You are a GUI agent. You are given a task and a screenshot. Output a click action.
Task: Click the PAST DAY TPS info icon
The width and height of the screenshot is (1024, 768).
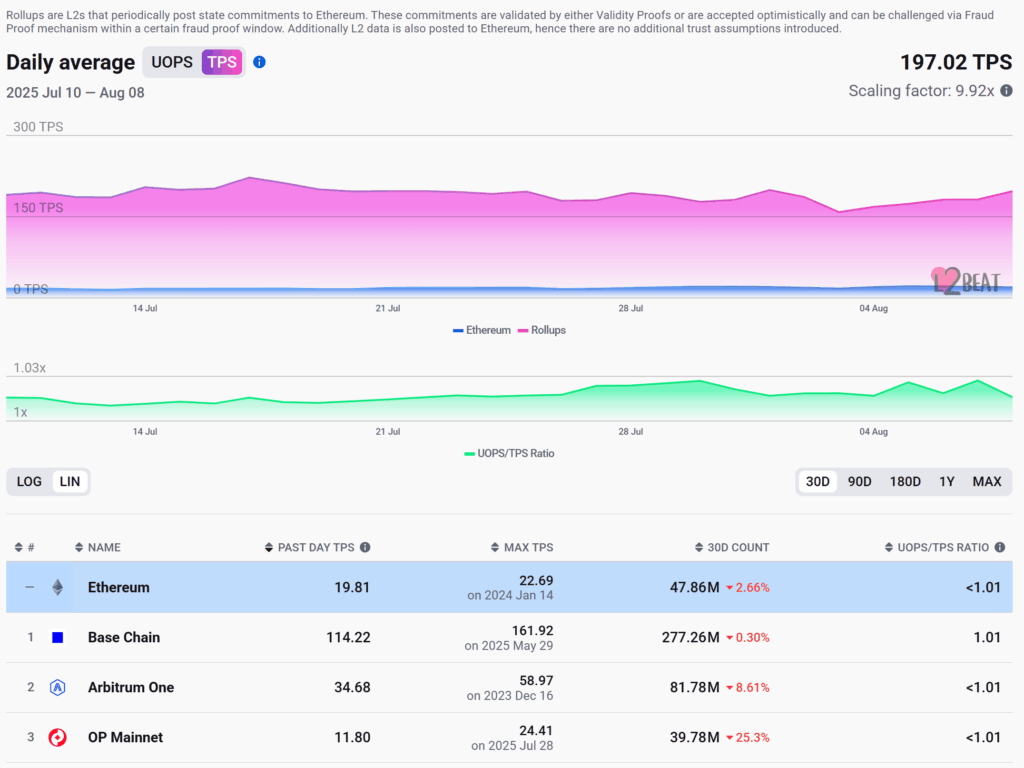click(x=365, y=547)
